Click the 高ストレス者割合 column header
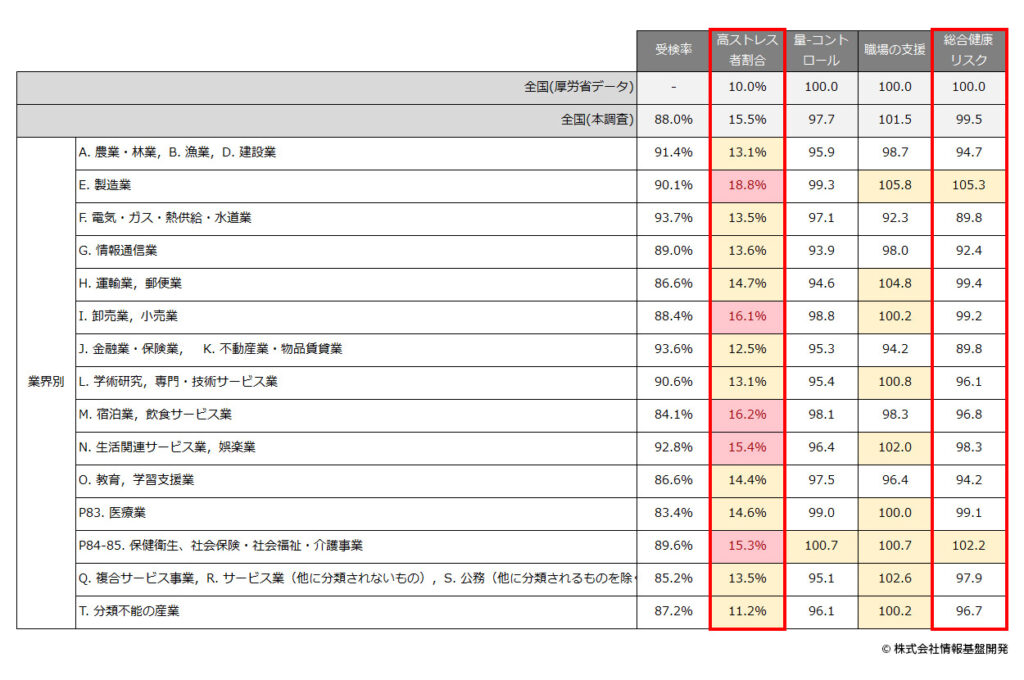The height and width of the screenshot is (680, 1024). pyautogui.click(x=747, y=50)
